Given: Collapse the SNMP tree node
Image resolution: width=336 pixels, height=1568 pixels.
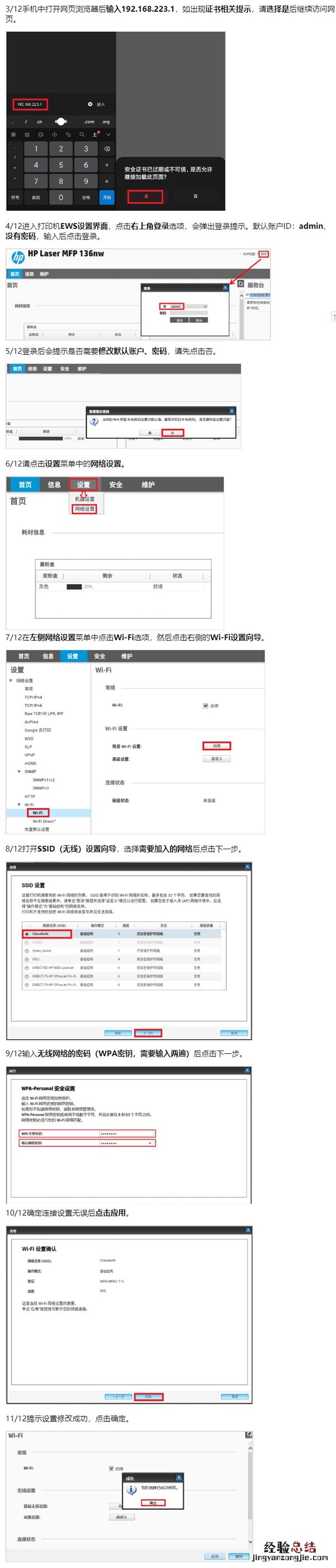Looking at the screenshot, I should tap(19, 771).
